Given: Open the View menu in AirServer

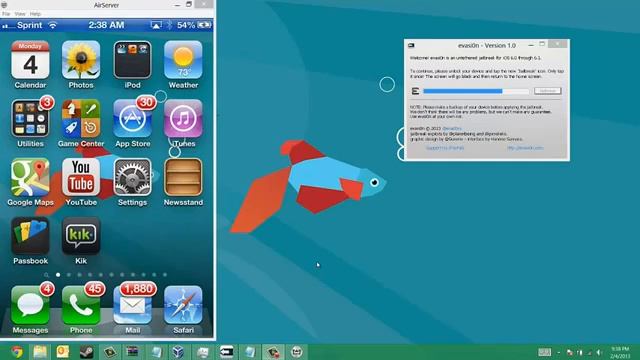Looking at the screenshot, I should [20, 14].
